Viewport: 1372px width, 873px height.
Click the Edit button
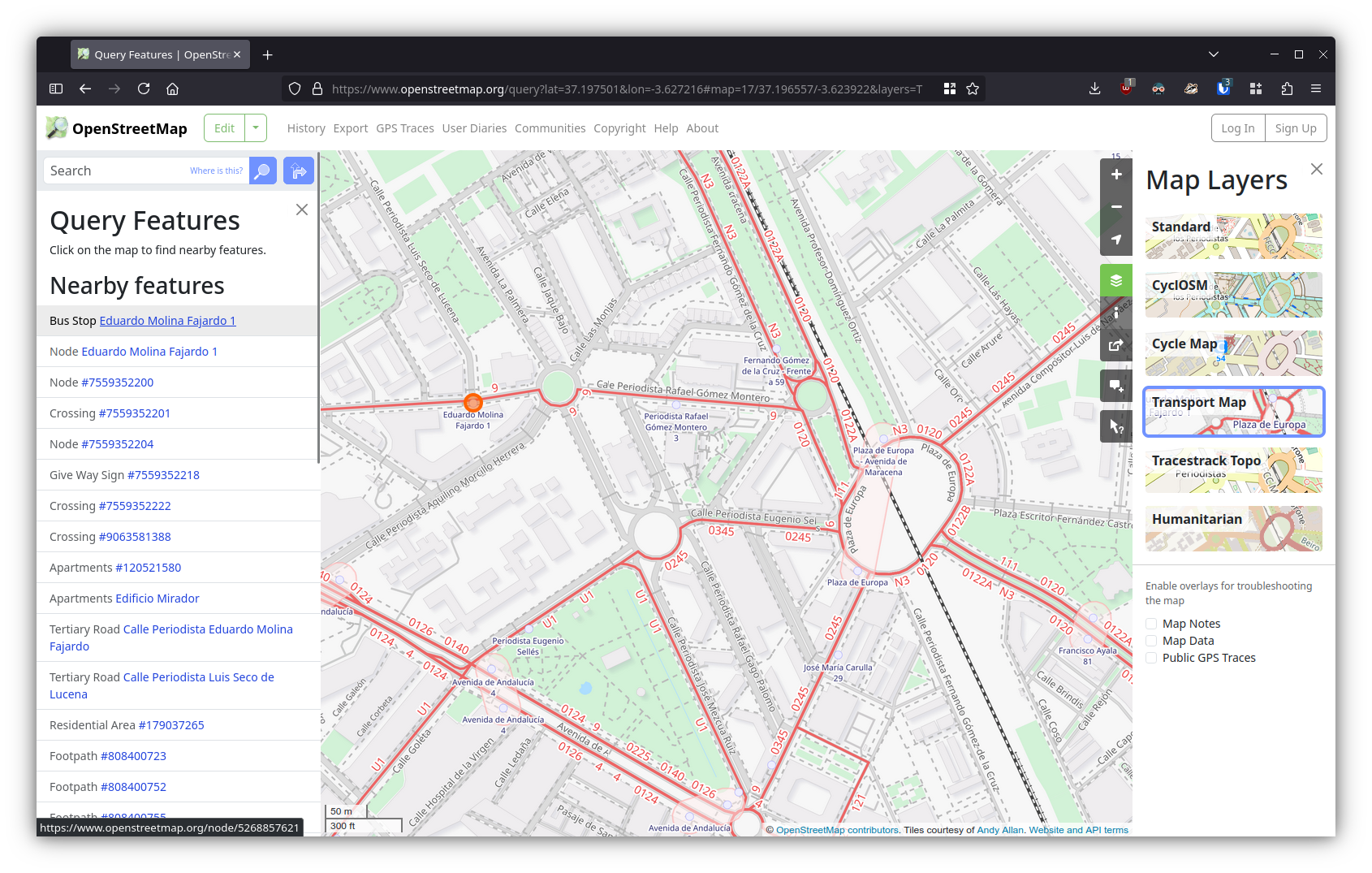click(x=225, y=128)
